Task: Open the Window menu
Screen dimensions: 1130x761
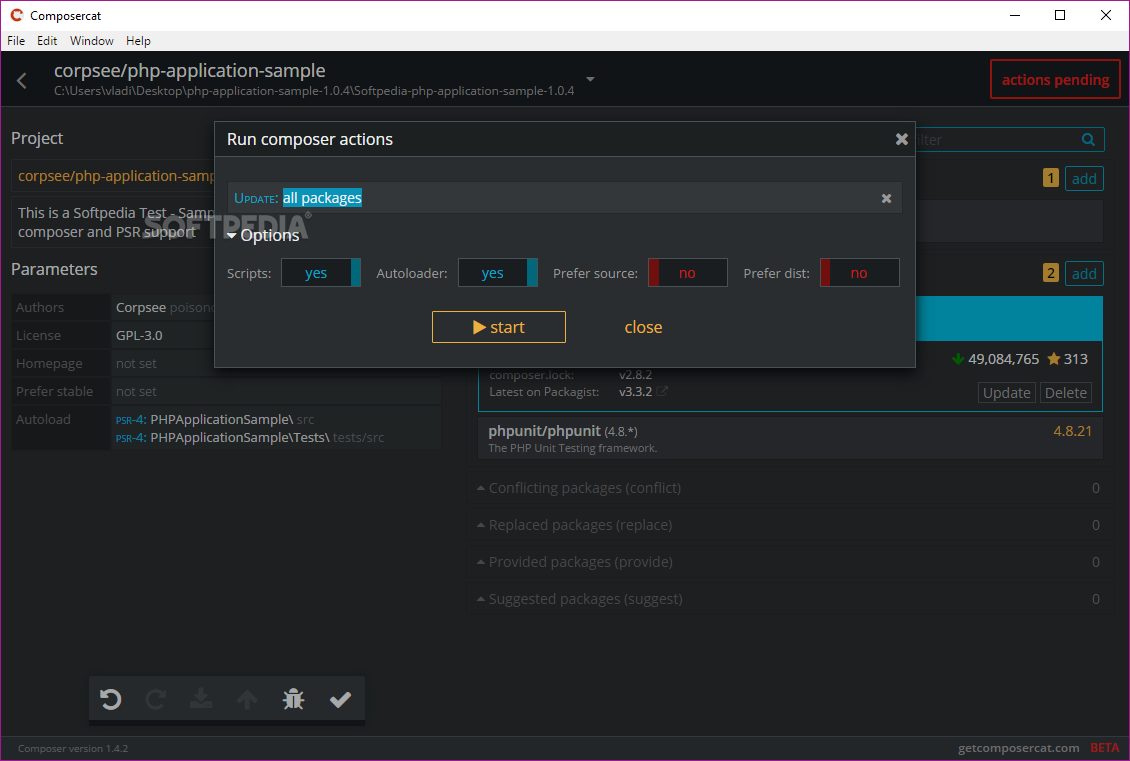Action: coord(92,41)
